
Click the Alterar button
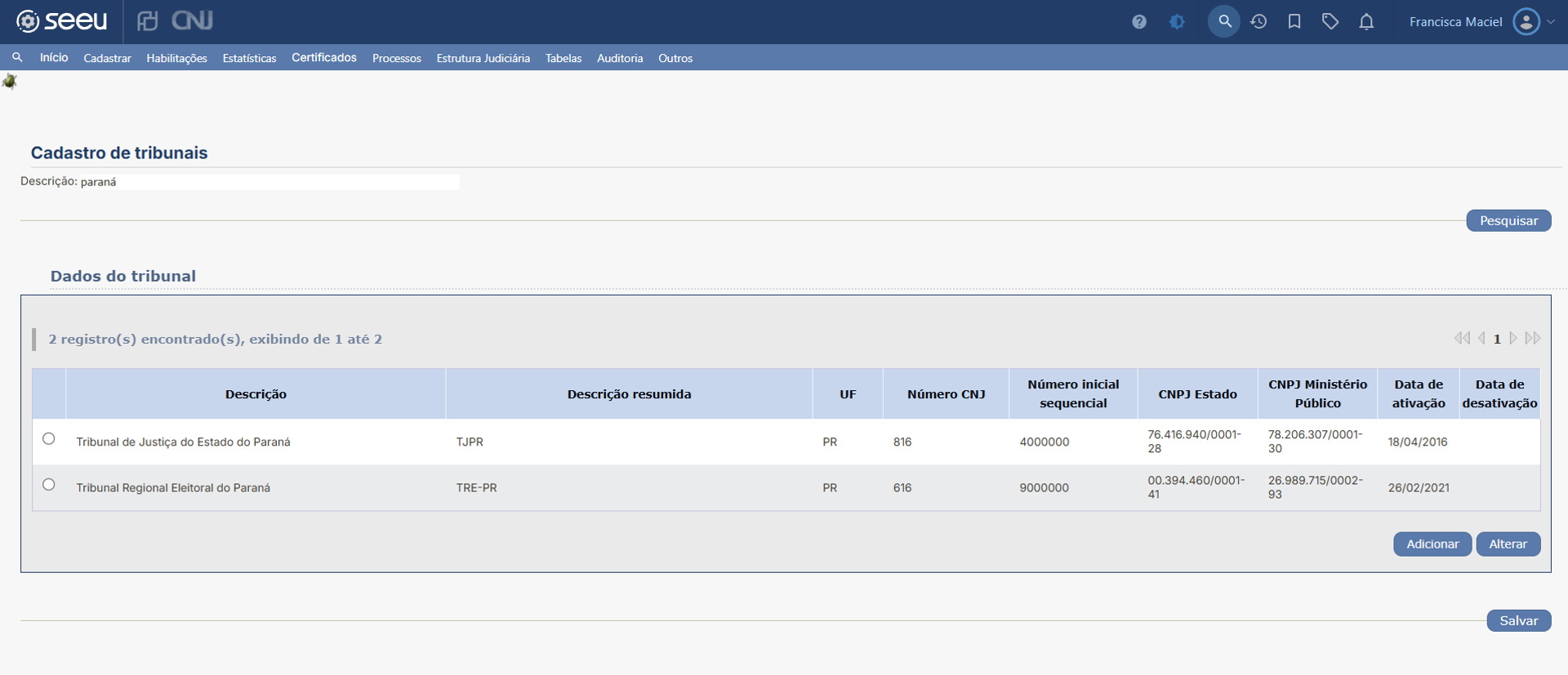pyautogui.click(x=1508, y=544)
